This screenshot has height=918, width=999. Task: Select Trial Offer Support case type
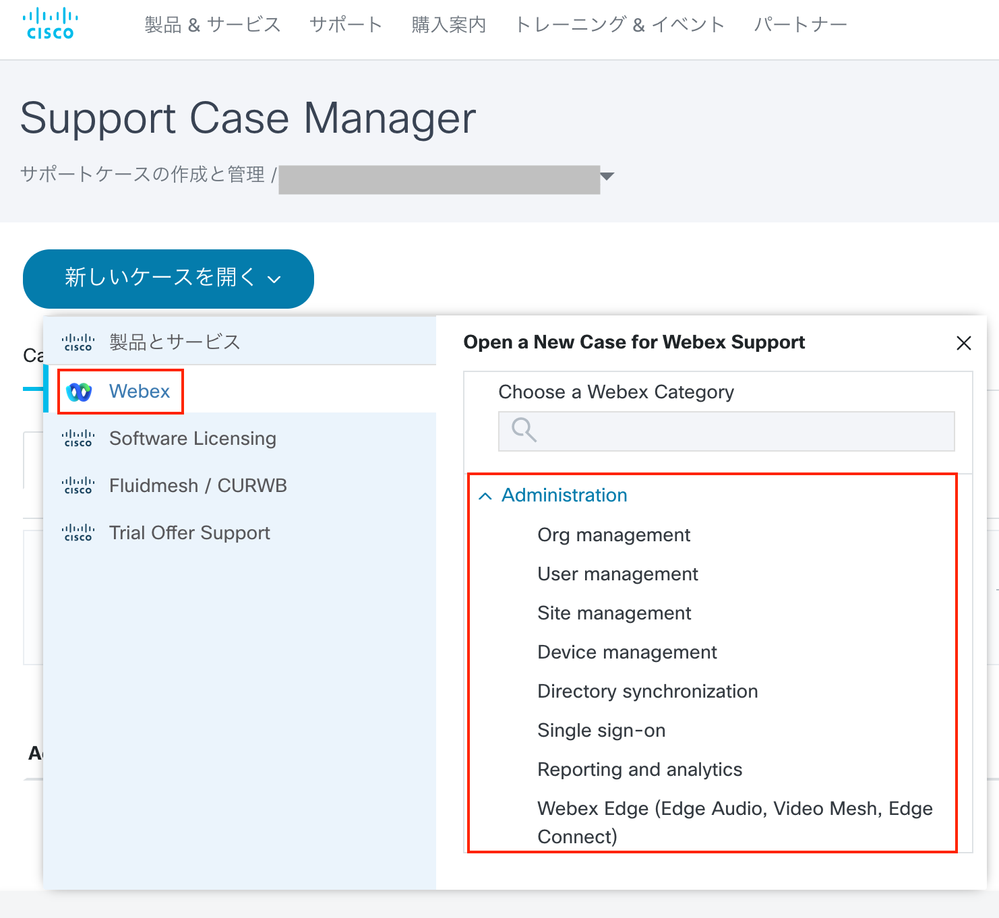point(240,533)
